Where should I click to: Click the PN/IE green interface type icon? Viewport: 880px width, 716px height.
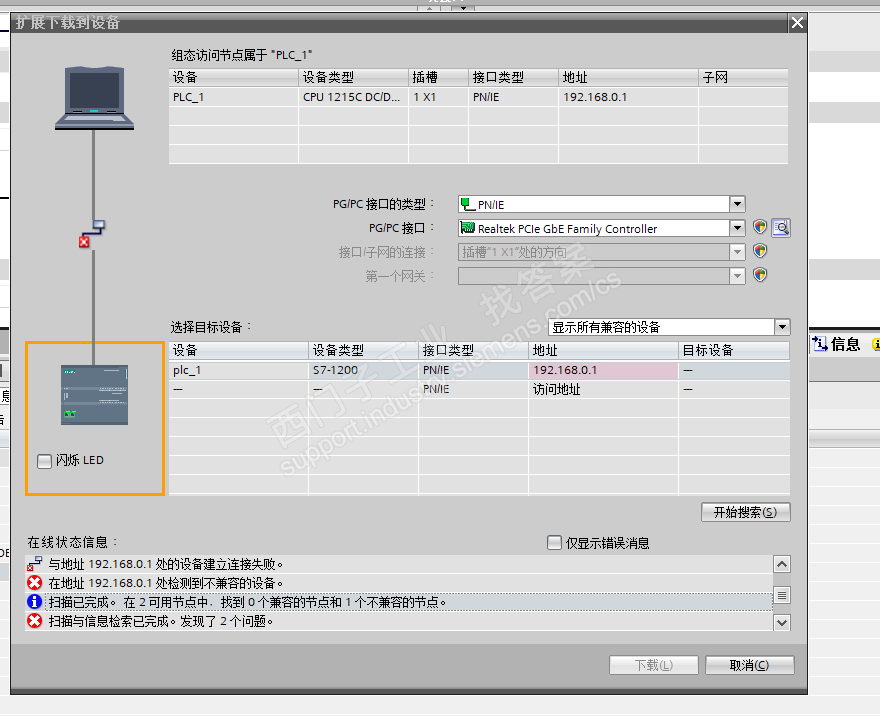(x=468, y=204)
